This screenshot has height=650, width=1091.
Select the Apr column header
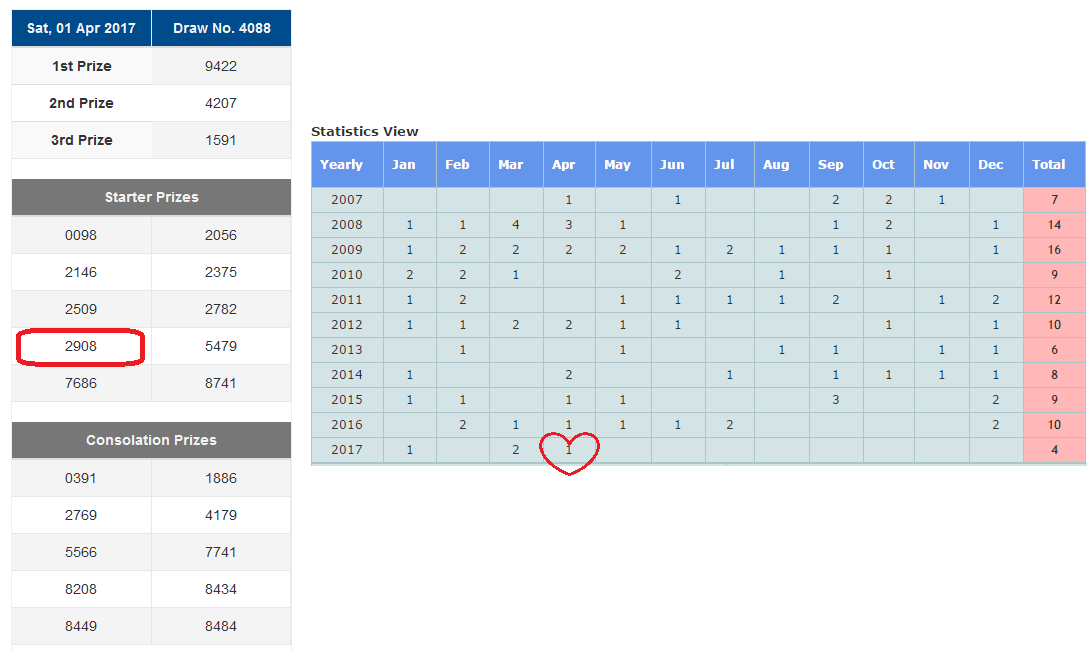point(564,164)
